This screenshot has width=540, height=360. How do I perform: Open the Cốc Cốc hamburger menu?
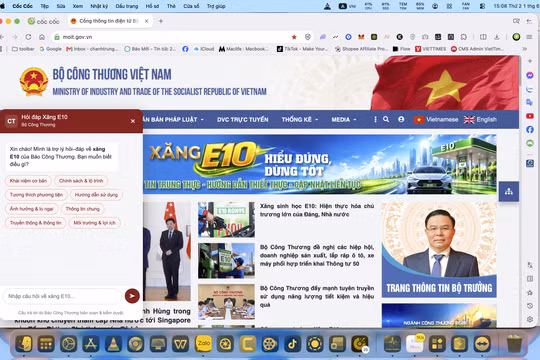pos(529,37)
